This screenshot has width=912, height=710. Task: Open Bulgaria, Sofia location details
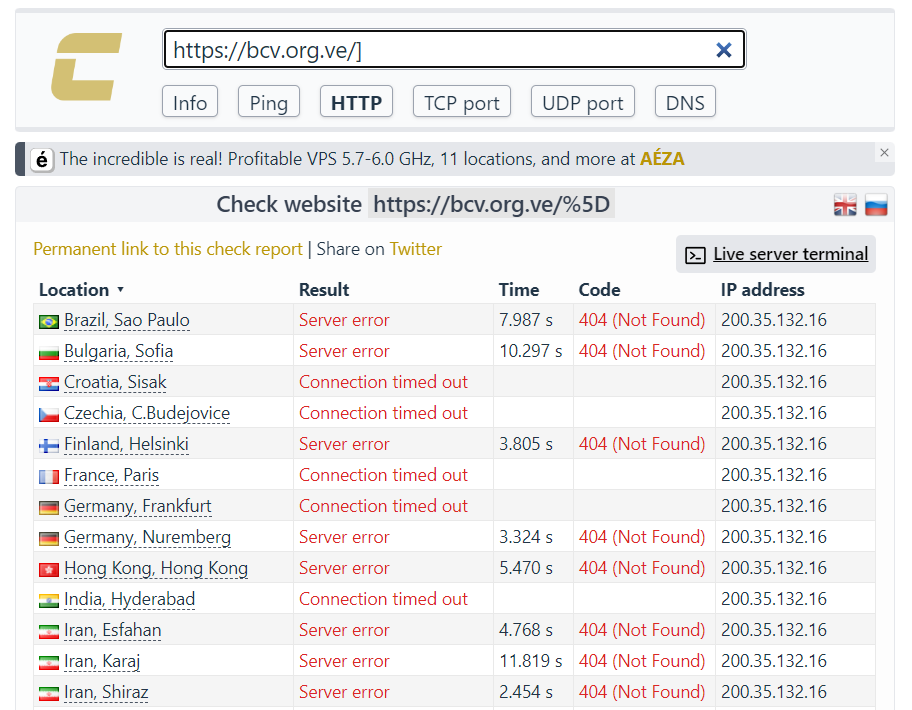[119, 351]
